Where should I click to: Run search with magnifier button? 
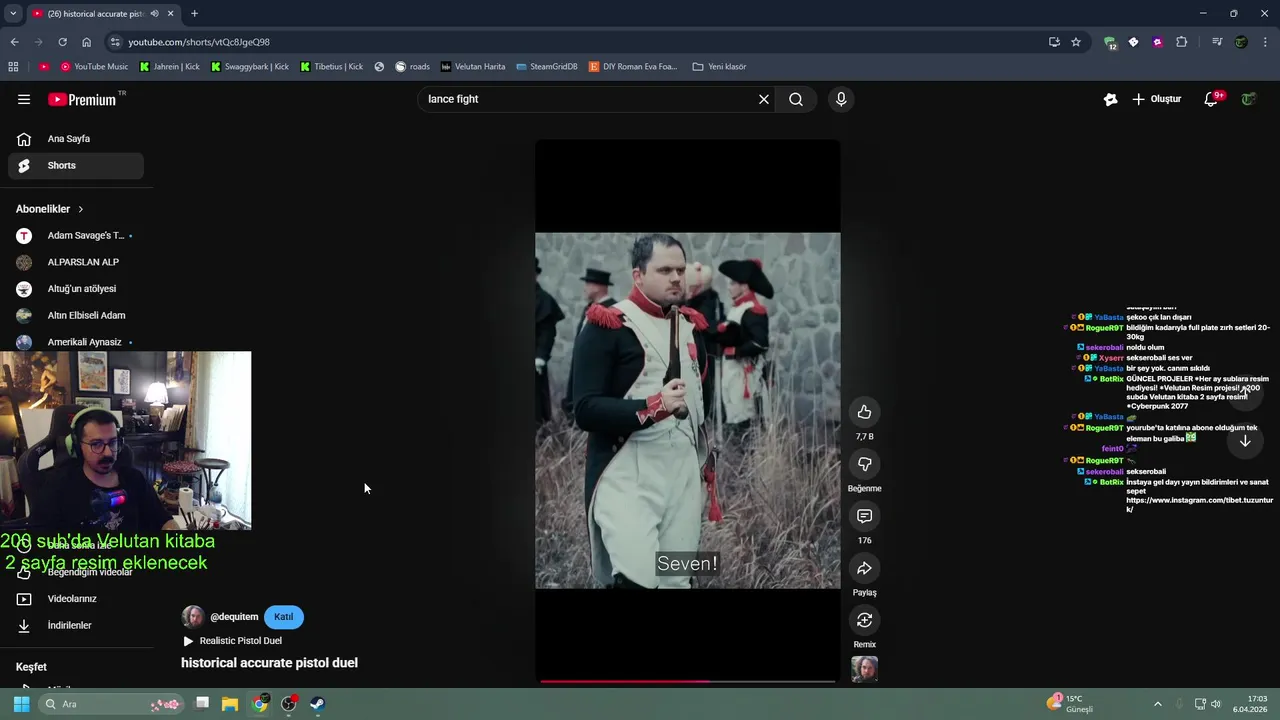click(x=796, y=99)
